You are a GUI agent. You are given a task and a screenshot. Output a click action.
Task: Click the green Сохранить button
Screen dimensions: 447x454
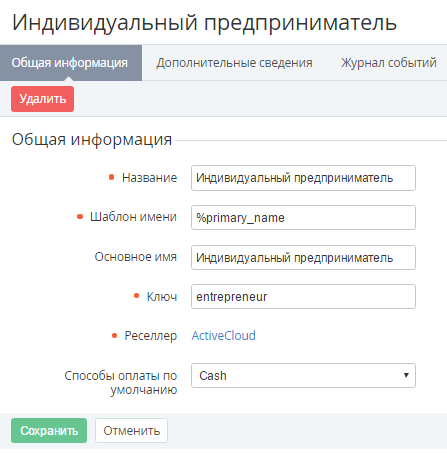(49, 431)
